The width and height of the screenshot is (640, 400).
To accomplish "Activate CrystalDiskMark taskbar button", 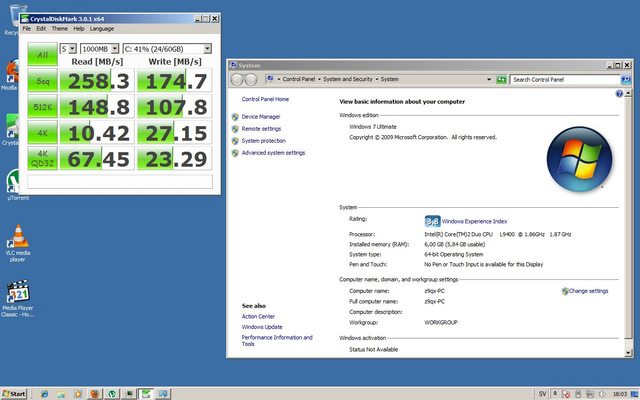I will pos(146,394).
